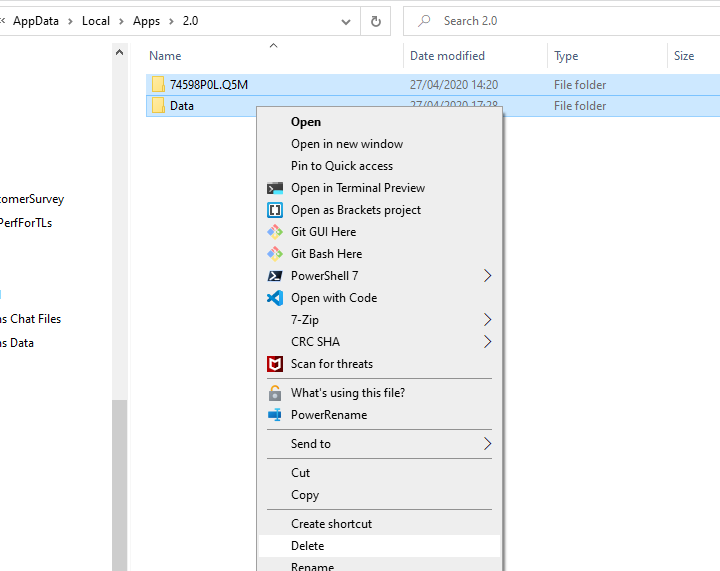Choose Git GUI Here
Image resolution: width=720 pixels, height=571 pixels.
tap(379, 232)
